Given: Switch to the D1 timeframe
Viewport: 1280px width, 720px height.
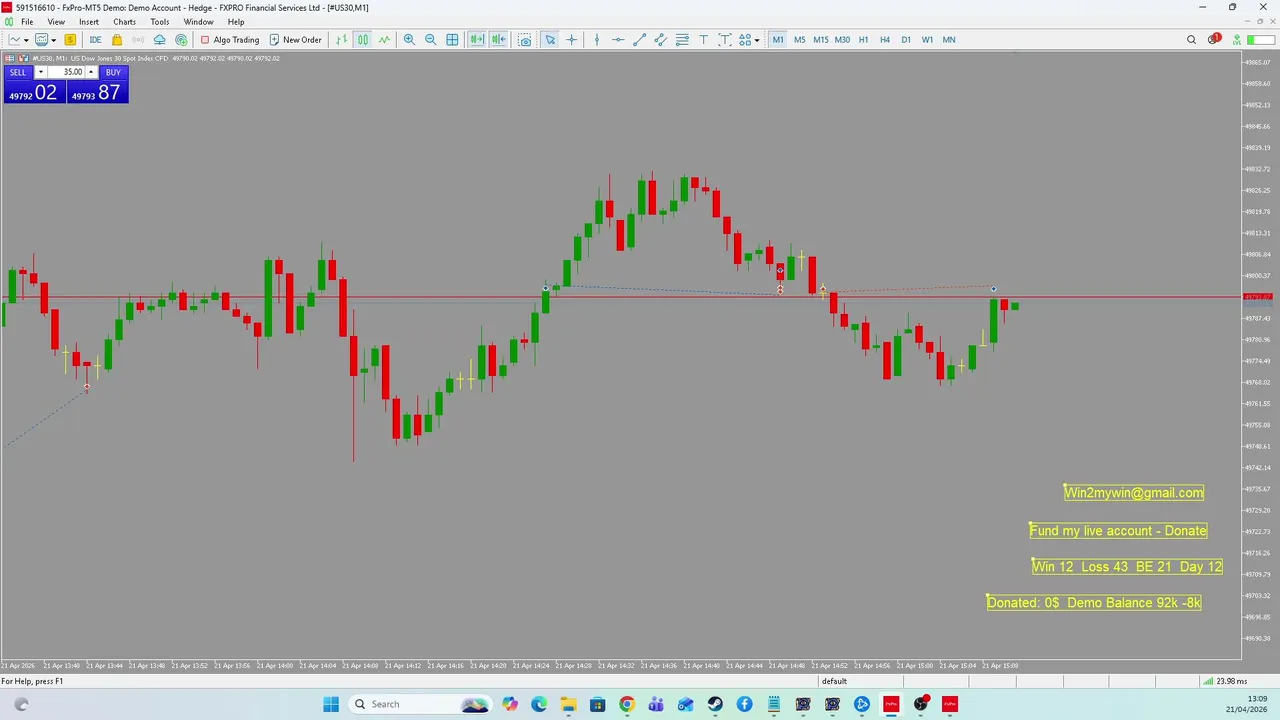Looking at the screenshot, I should point(906,40).
